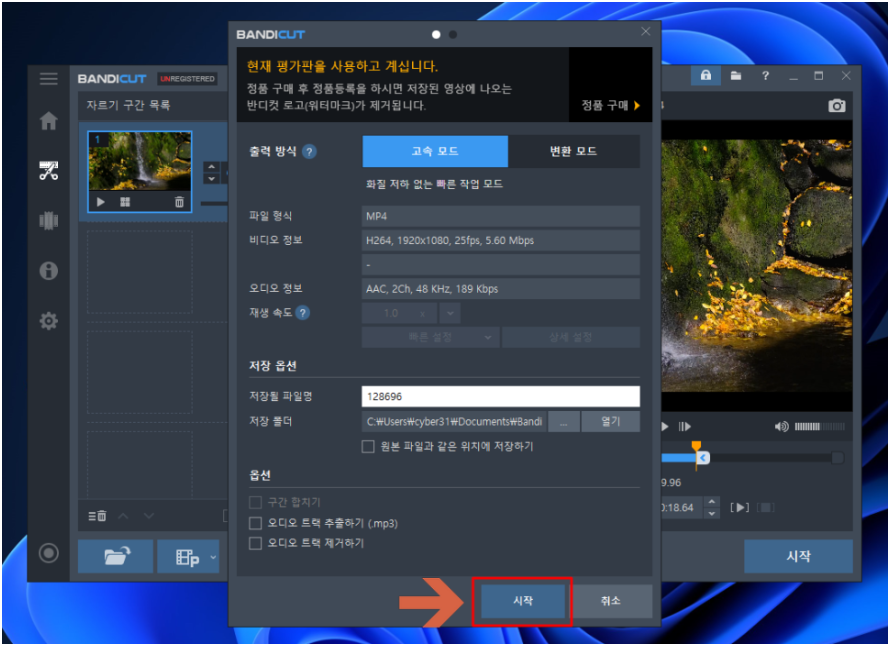Click 시작 button in main Bandicut window
The height and width of the screenshot is (646, 890).
pos(798,556)
